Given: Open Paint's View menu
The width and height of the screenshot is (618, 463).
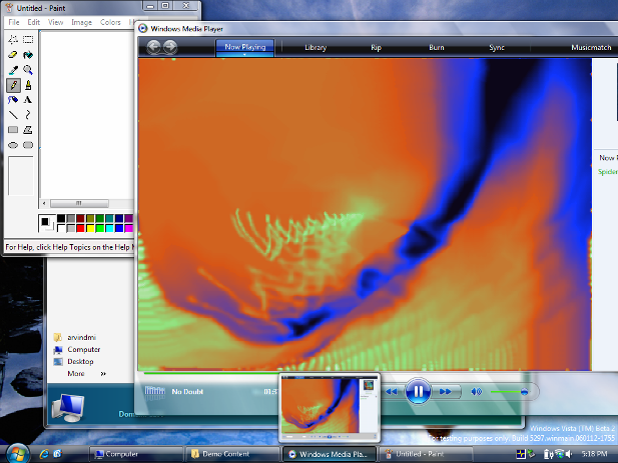Looking at the screenshot, I should coord(56,22).
